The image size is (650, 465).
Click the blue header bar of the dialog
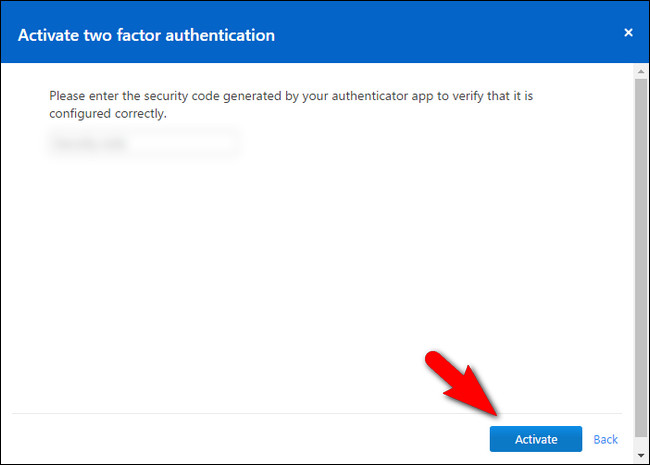pyautogui.click(x=450, y=35)
